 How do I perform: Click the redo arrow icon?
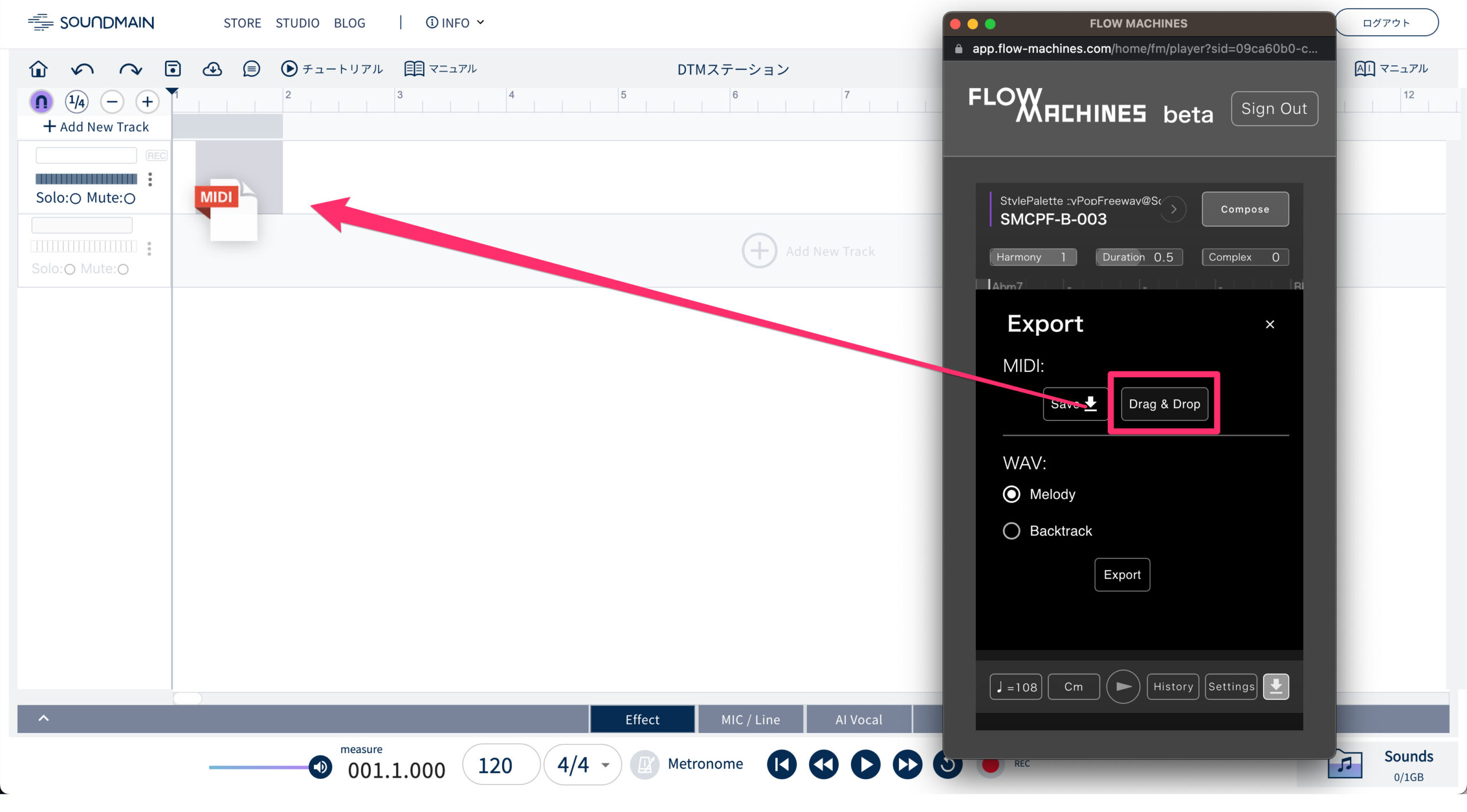pyautogui.click(x=130, y=69)
